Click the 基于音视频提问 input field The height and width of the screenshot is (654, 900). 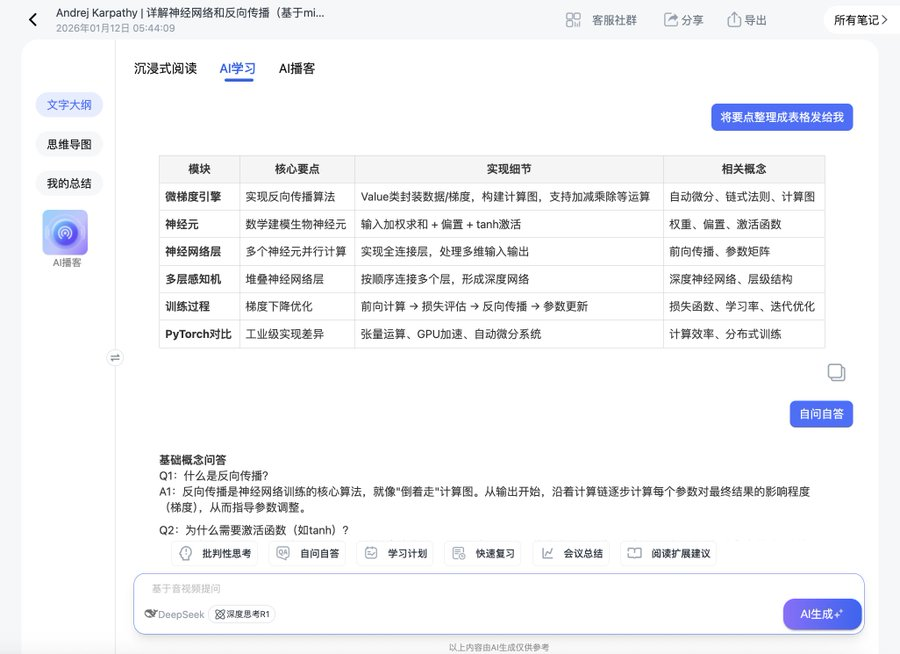(x=450, y=589)
